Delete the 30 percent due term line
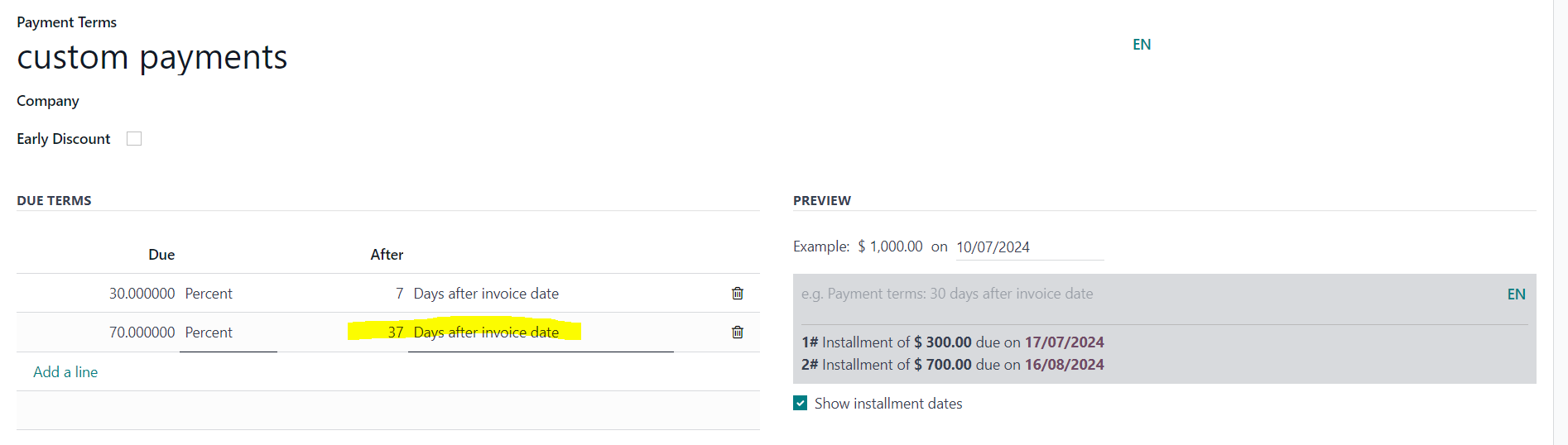Viewport: 1568px width, 445px height. click(738, 294)
